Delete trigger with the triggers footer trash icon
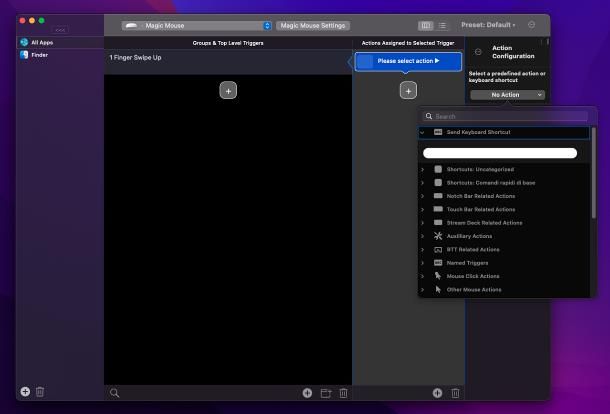 (x=343, y=393)
